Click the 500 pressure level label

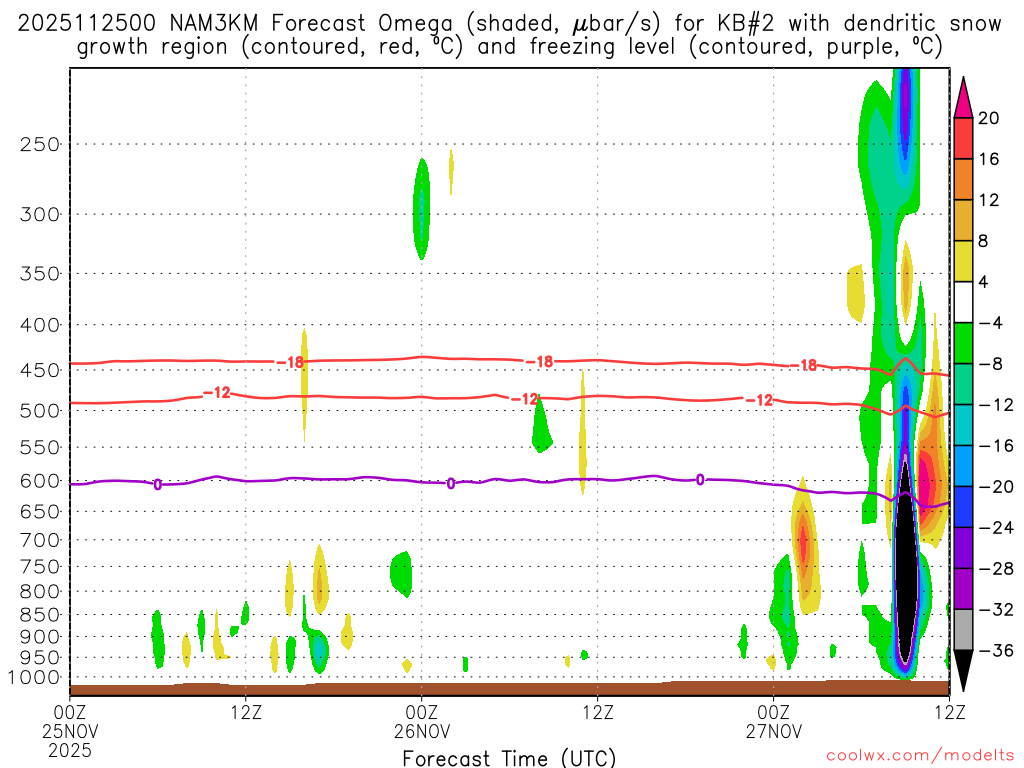pyautogui.click(x=40, y=411)
